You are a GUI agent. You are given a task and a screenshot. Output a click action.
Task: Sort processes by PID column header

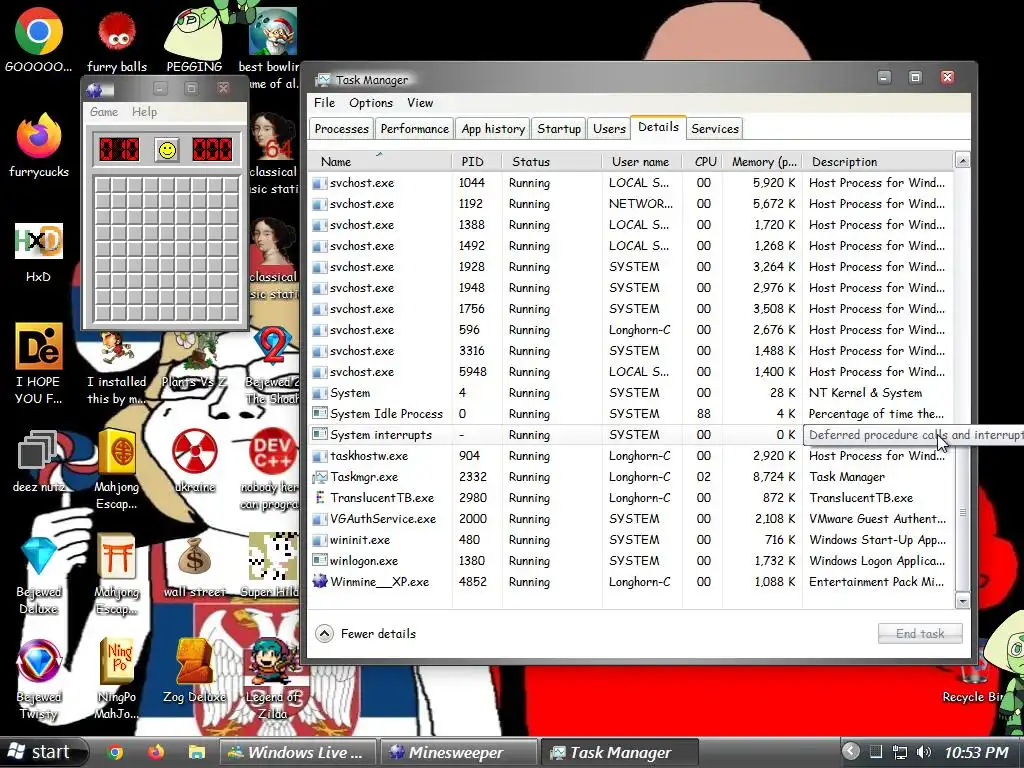pos(477,161)
